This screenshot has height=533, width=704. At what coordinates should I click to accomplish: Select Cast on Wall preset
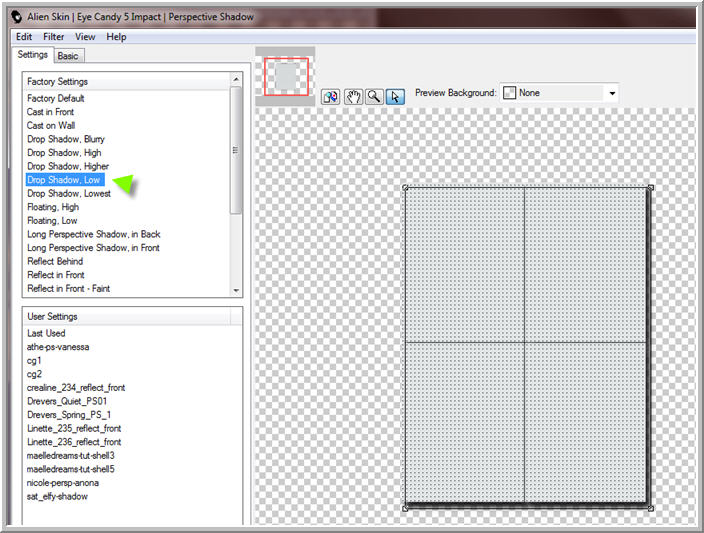pyautogui.click(x=51, y=125)
